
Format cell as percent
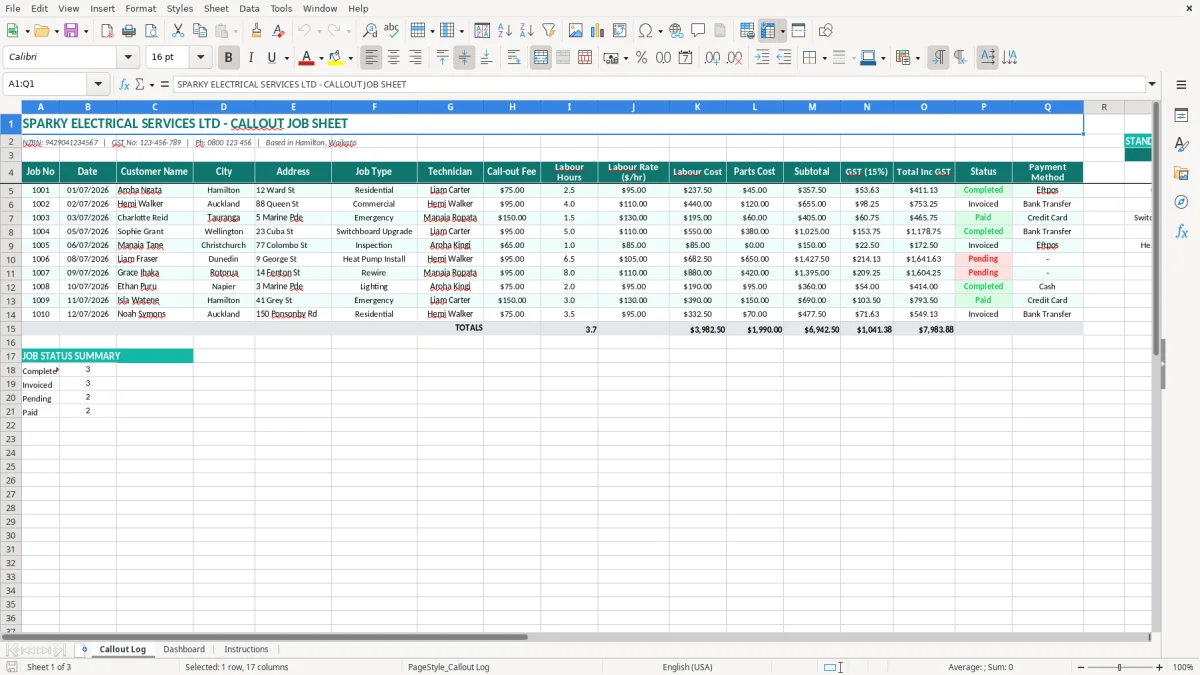[x=641, y=58]
